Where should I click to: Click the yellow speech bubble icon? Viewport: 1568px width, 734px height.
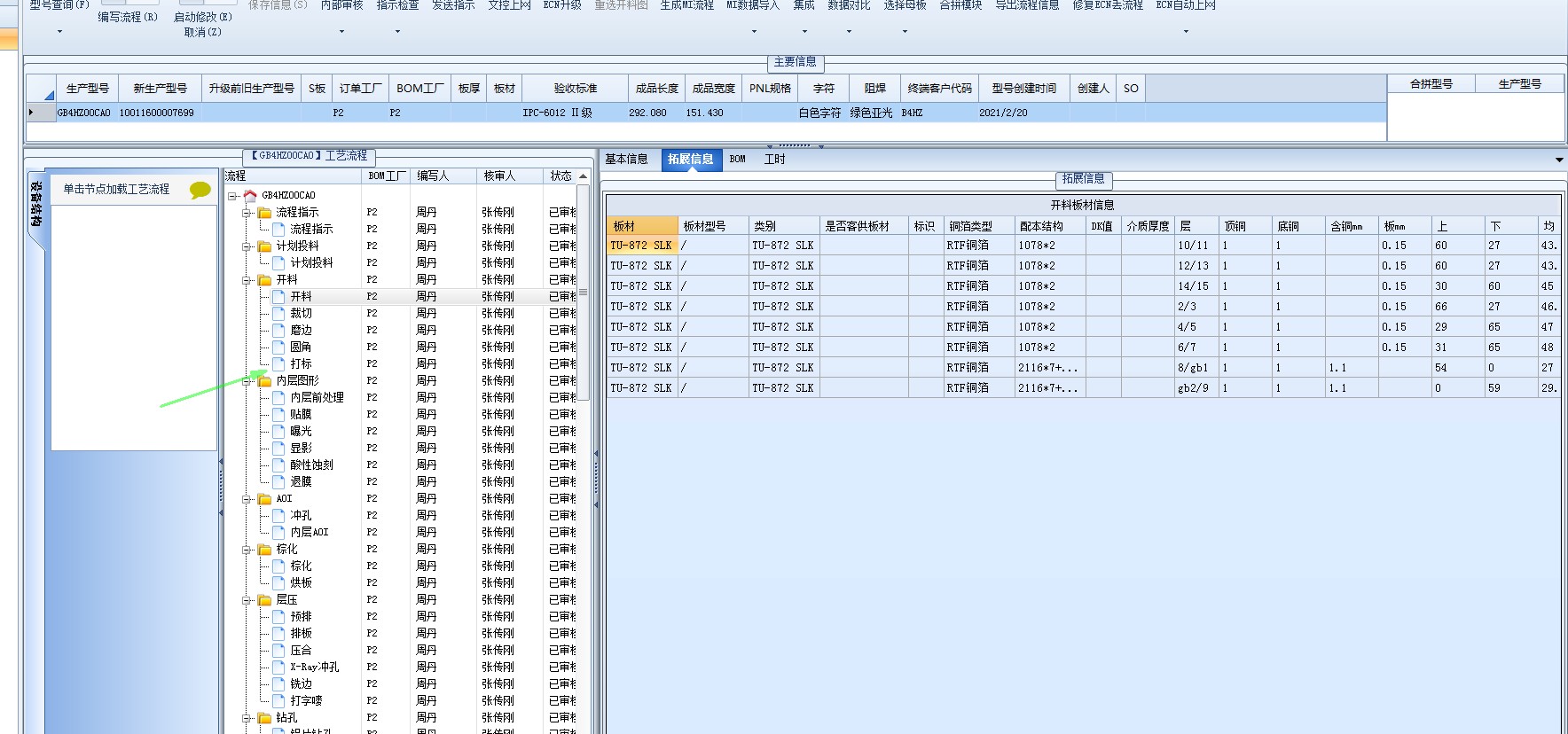point(200,190)
